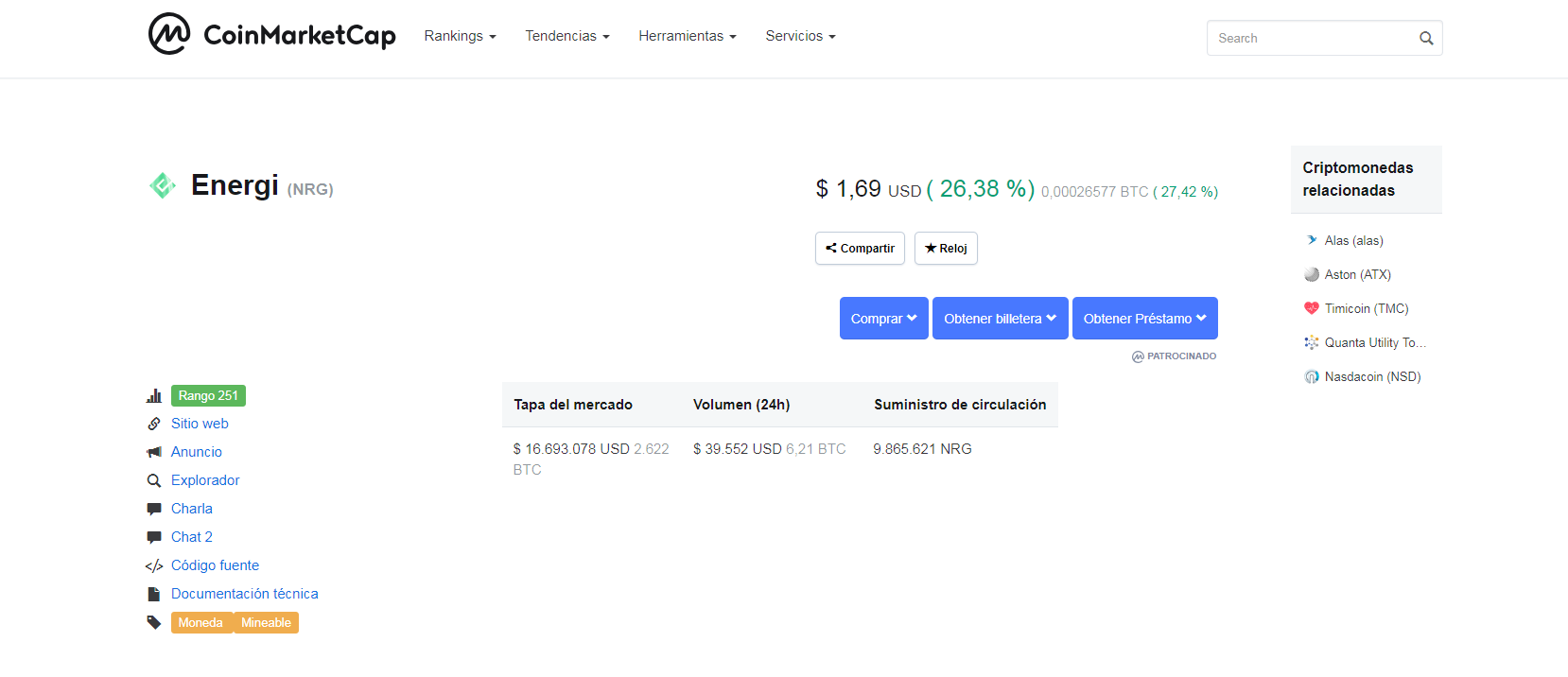Click the Suministro de circulación header
This screenshot has height=677, width=1568.
960,405
